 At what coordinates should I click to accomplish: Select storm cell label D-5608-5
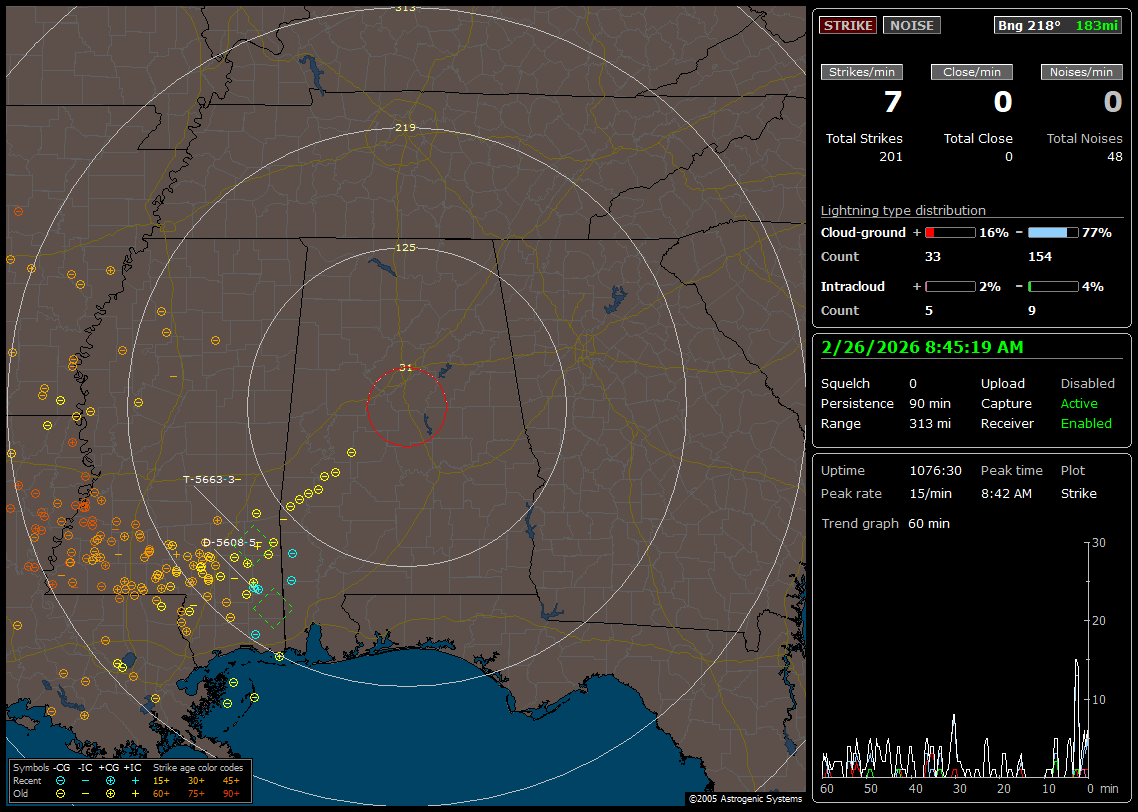pyautogui.click(x=229, y=542)
